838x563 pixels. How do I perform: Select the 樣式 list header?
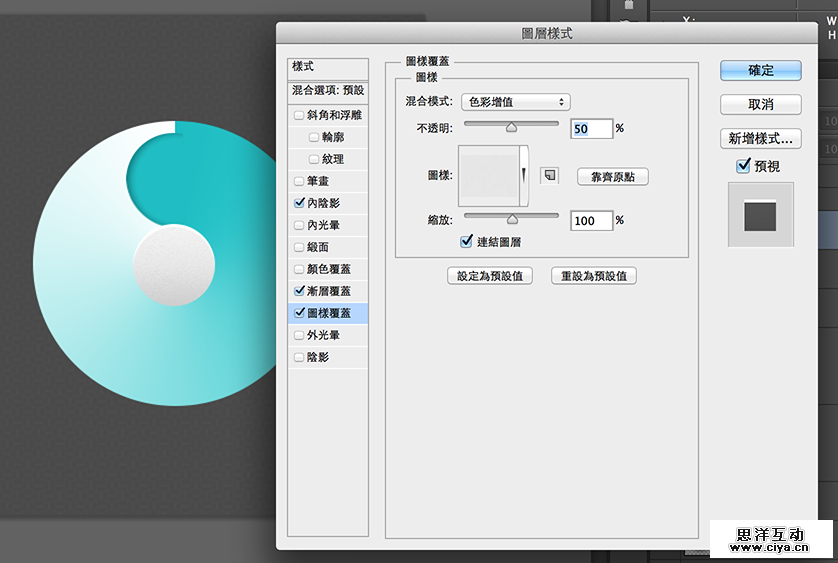[328, 69]
